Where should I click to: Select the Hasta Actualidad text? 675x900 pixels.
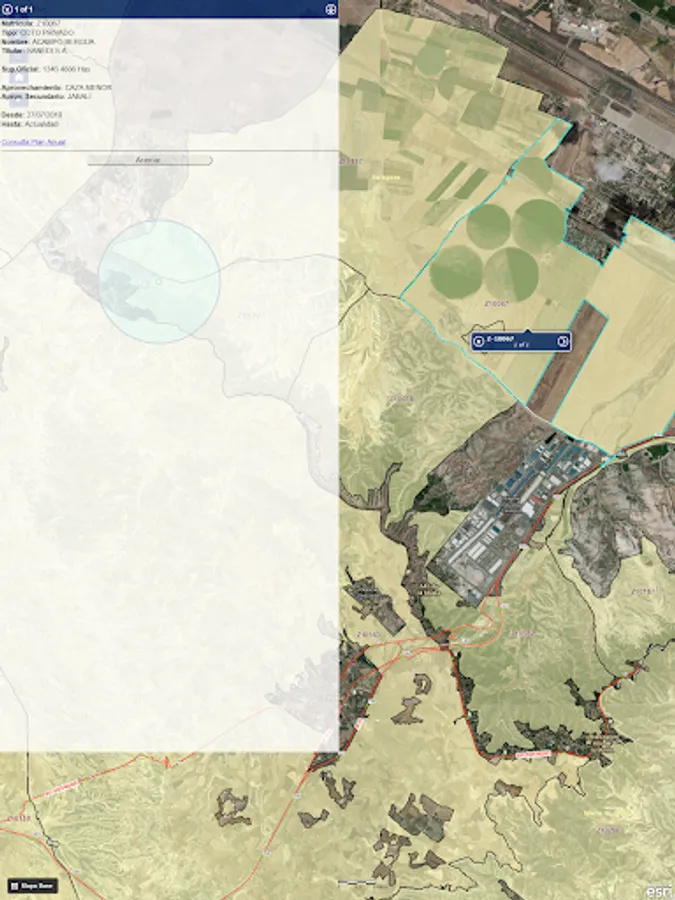point(30,124)
